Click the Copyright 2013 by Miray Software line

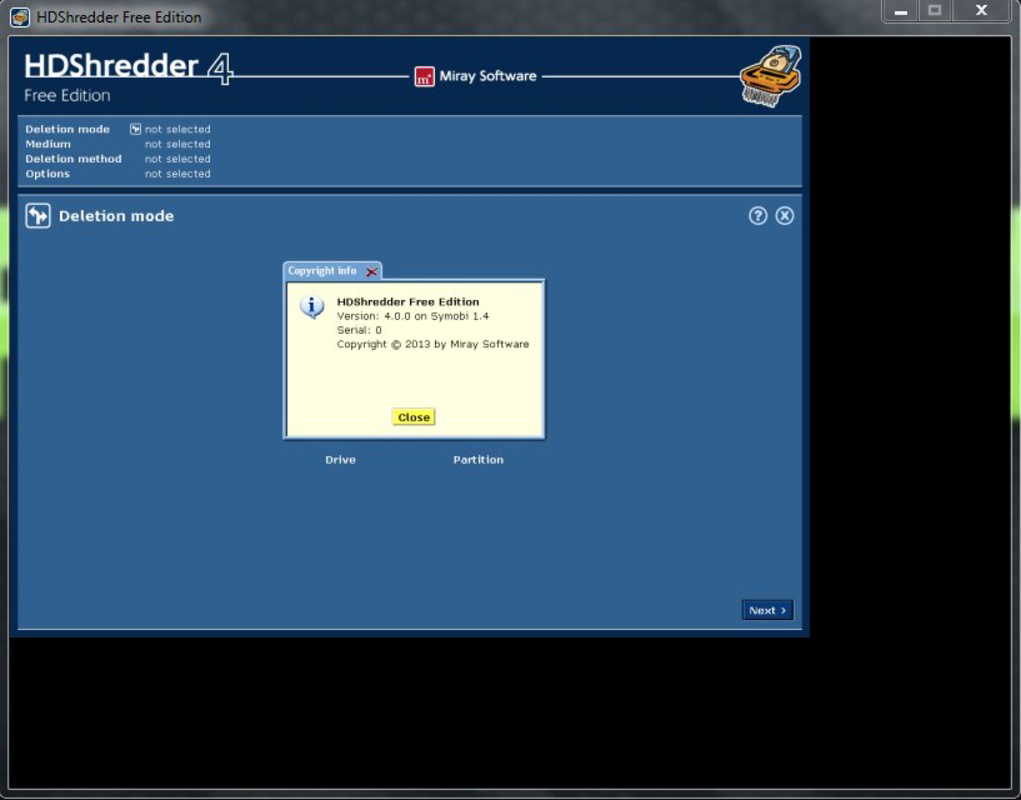pyautogui.click(x=433, y=344)
